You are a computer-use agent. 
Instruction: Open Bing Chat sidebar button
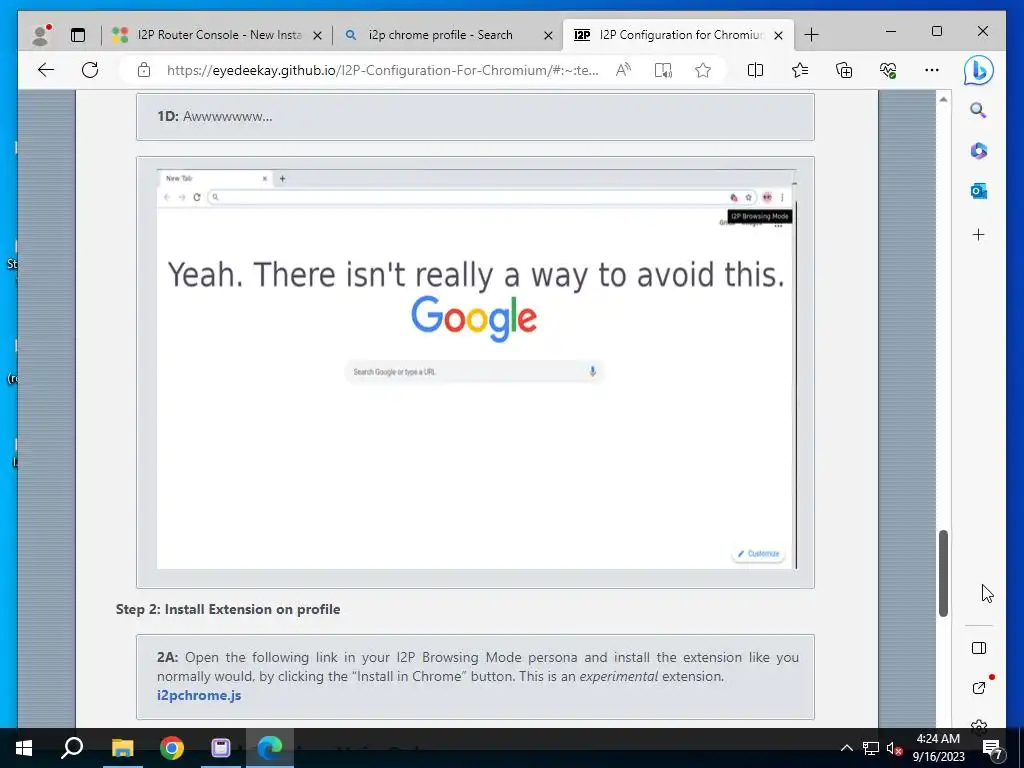[x=979, y=71]
